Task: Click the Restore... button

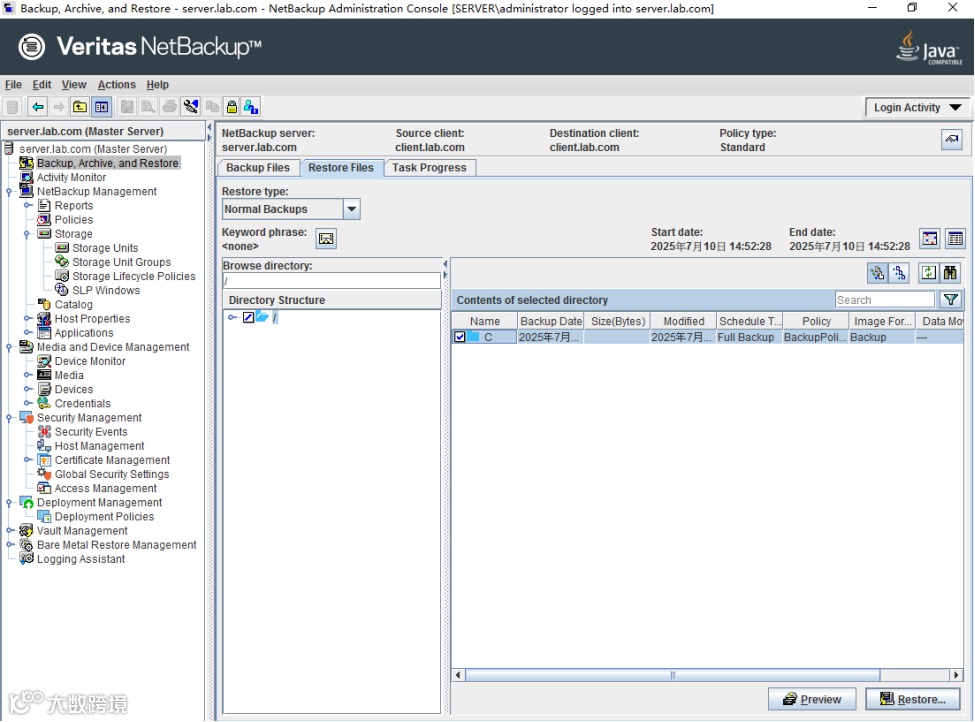Action: pyautogui.click(x=912, y=699)
